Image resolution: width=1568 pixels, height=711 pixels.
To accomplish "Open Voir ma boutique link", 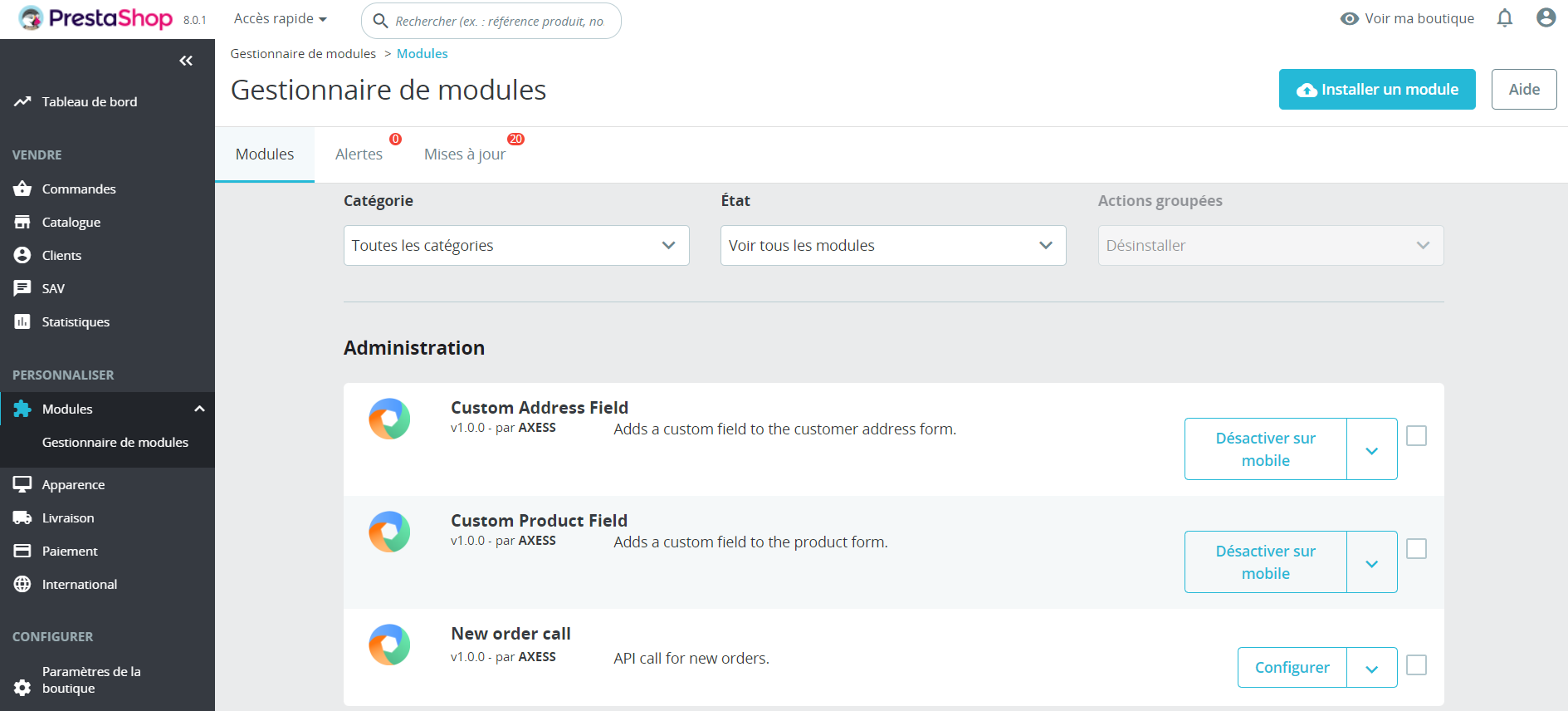I will (x=1408, y=18).
